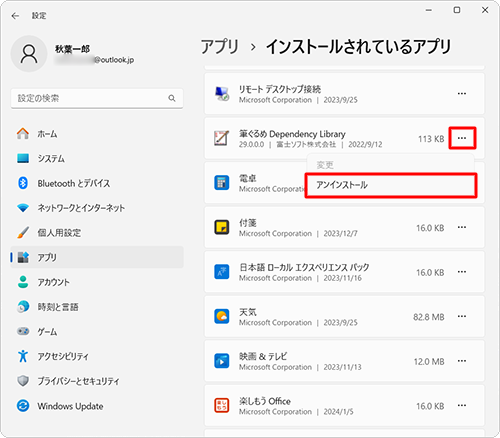
Task: Open ゲーム settings
Action: click(97, 331)
